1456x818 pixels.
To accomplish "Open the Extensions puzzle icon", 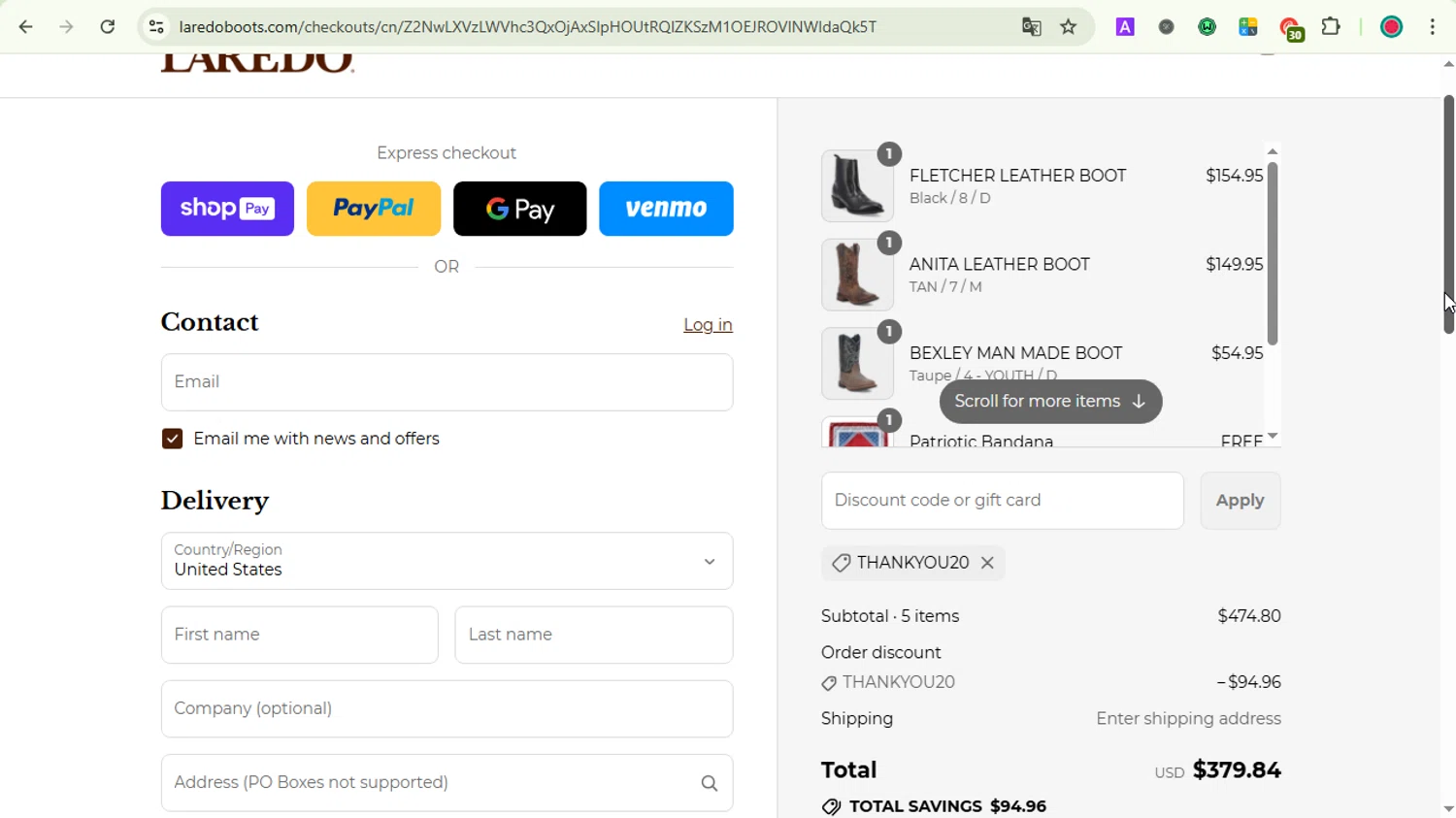I will click(x=1332, y=27).
